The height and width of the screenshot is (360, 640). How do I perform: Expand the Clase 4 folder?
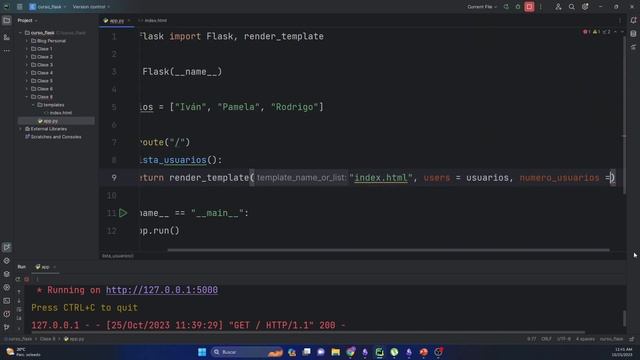pos(27,73)
